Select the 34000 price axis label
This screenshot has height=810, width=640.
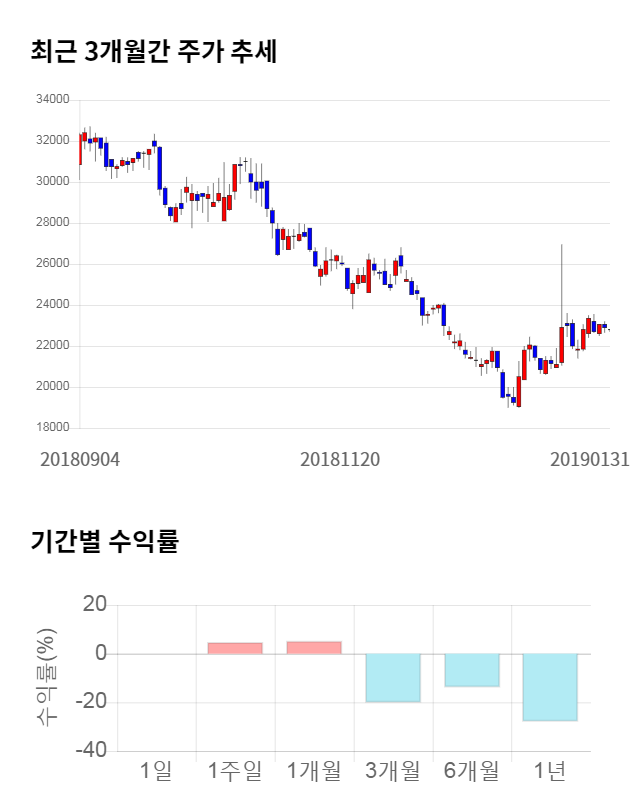coord(52,100)
